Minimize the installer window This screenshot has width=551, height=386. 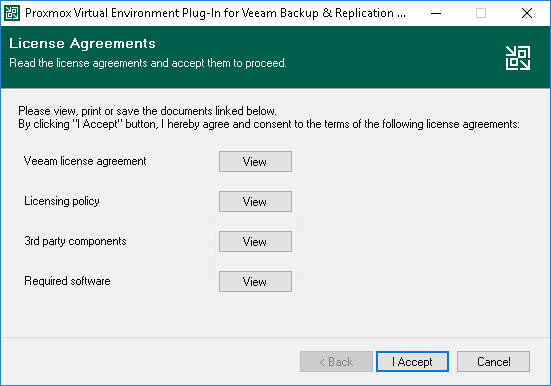coord(436,13)
